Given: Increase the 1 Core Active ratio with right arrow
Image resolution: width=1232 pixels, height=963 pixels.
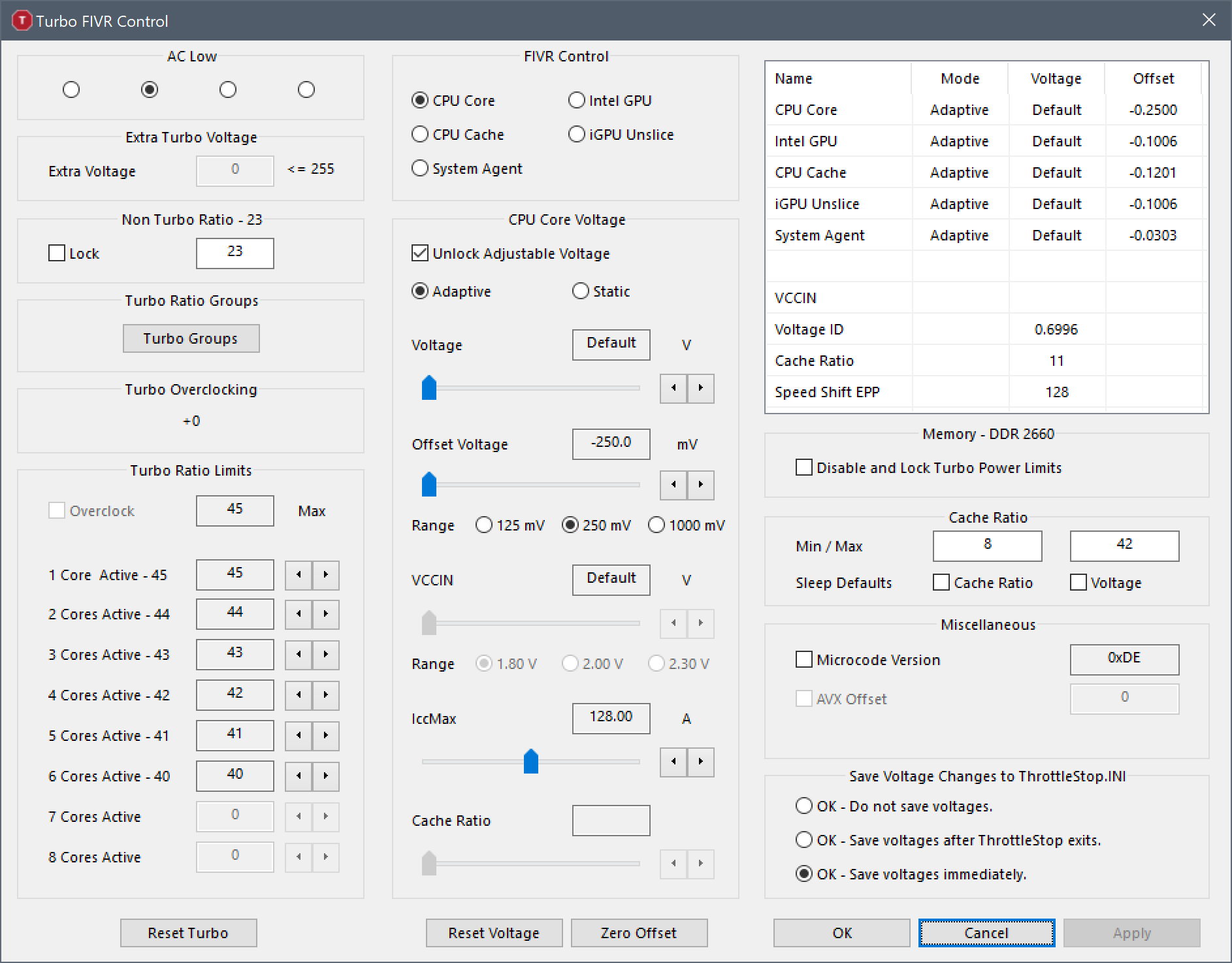Looking at the screenshot, I should [x=326, y=575].
